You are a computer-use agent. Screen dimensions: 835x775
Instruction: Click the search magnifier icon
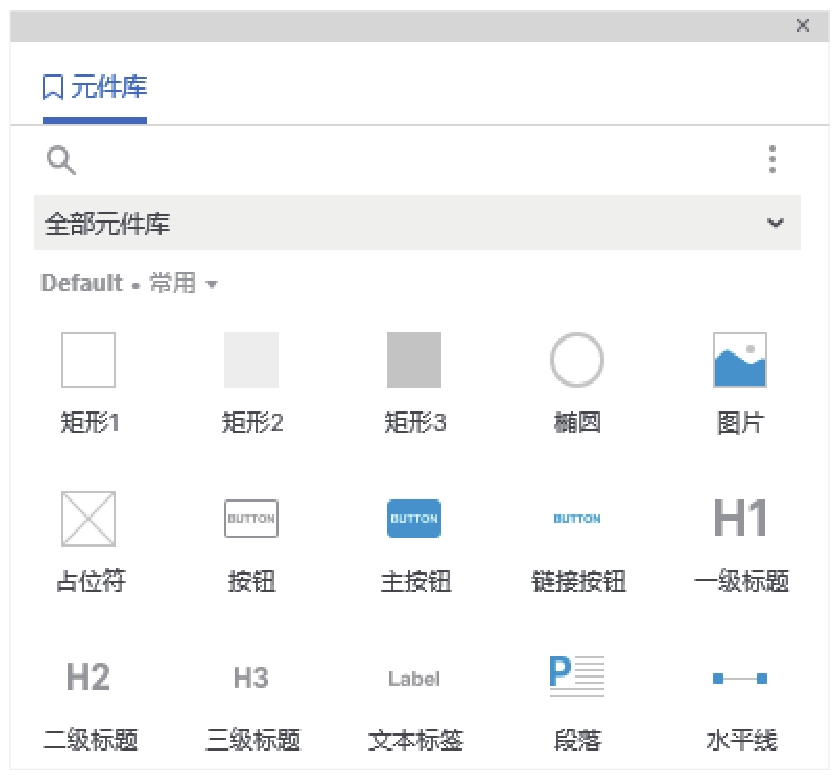[62, 160]
